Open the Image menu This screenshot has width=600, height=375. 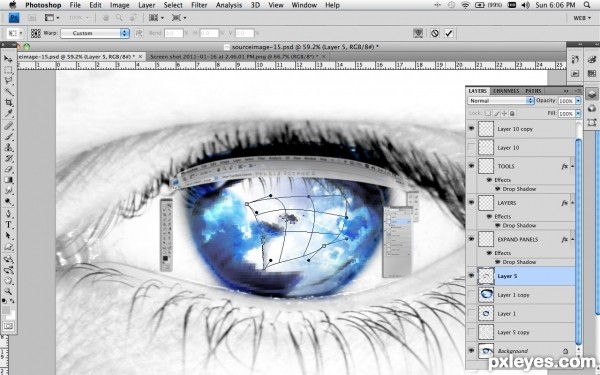(120, 5)
